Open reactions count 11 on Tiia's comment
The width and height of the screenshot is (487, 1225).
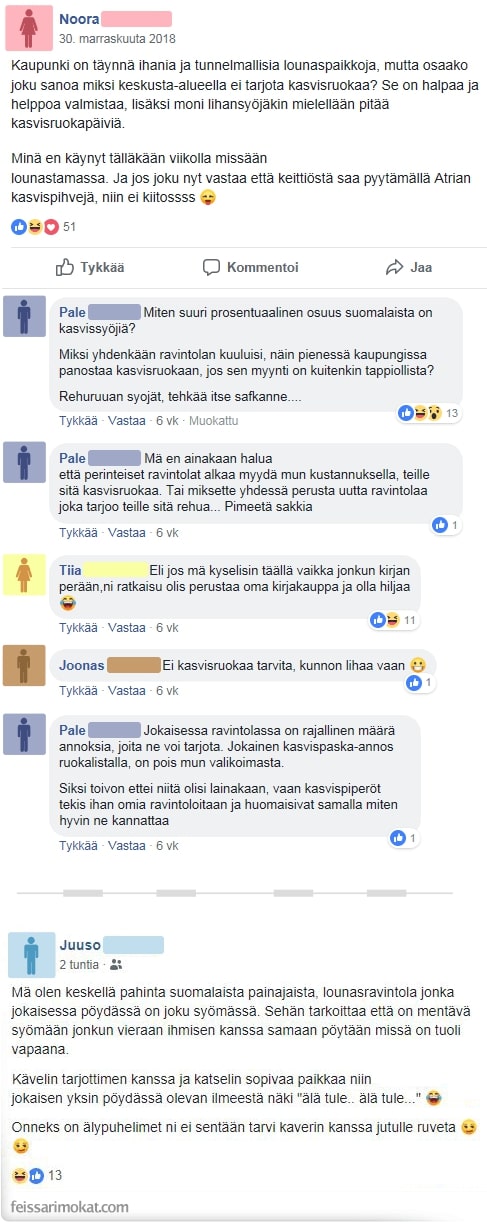click(394, 620)
